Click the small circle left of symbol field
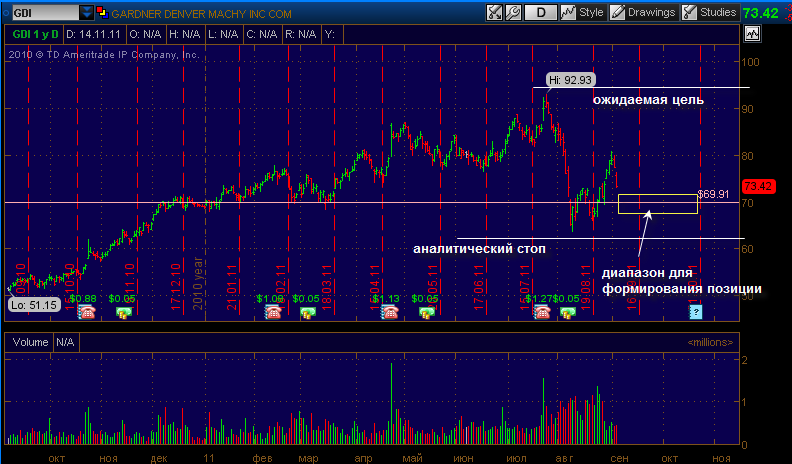Viewport: 792px width, 464px height. 6,13
